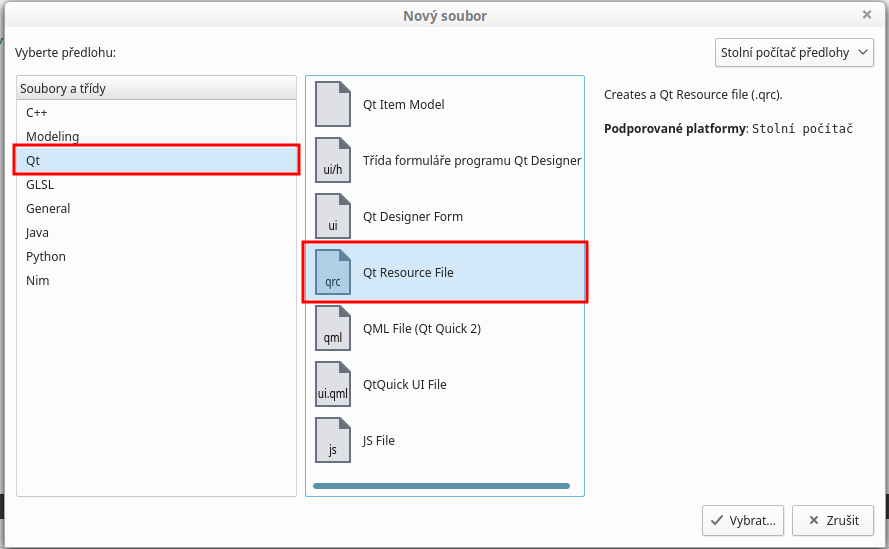Viewport: 889px width, 549px height.
Task: Click the ui/h form class icon
Action: click(333, 160)
